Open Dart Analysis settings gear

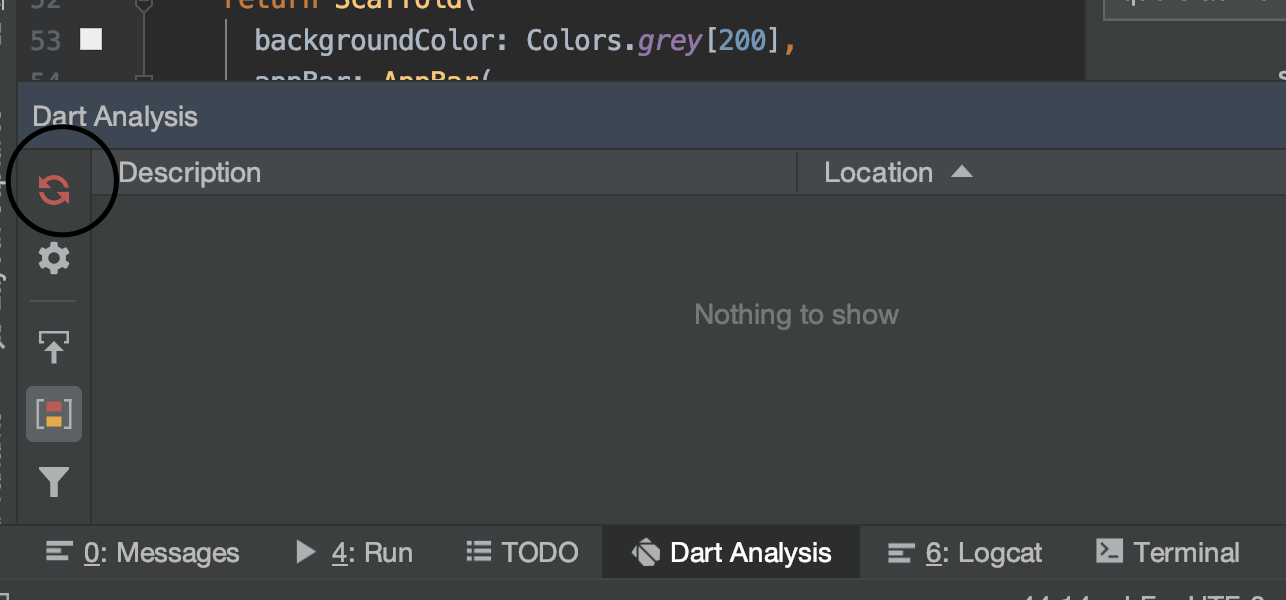pos(54,258)
